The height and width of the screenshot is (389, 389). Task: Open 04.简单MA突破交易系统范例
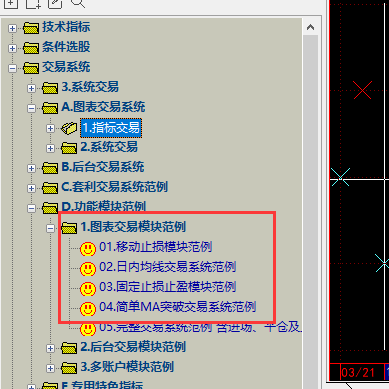tap(178, 307)
